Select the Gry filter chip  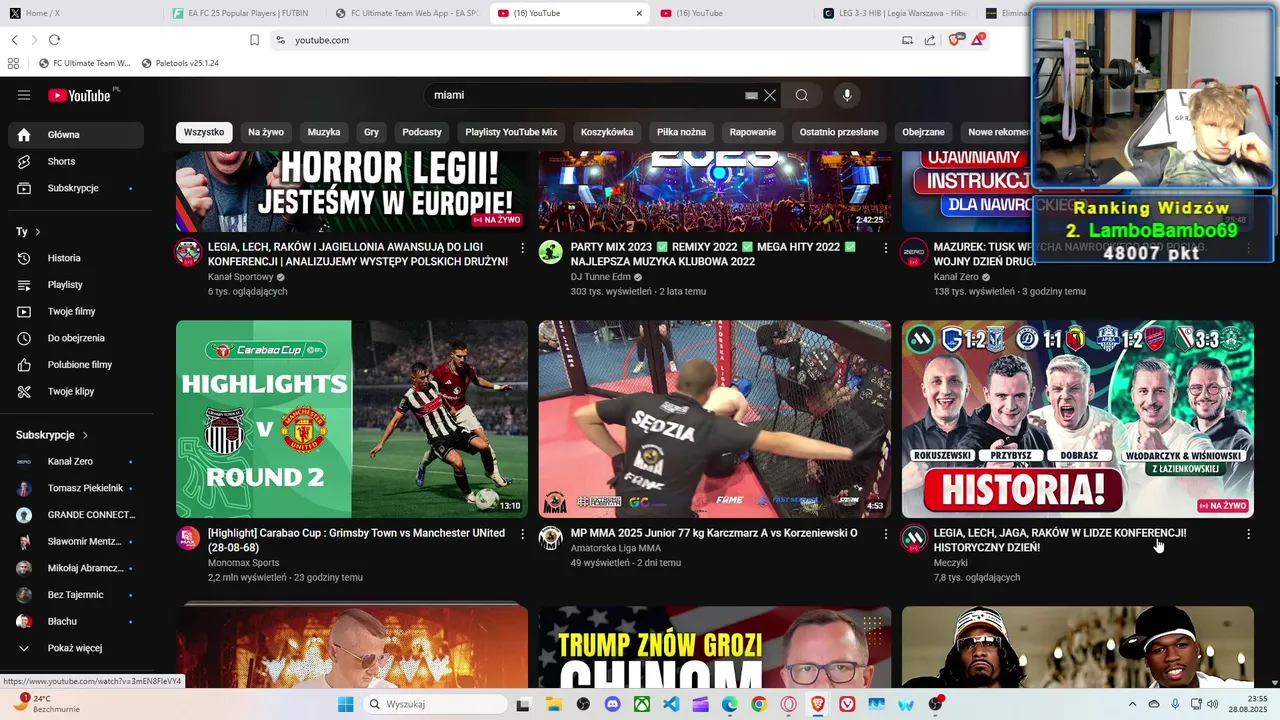click(x=372, y=132)
